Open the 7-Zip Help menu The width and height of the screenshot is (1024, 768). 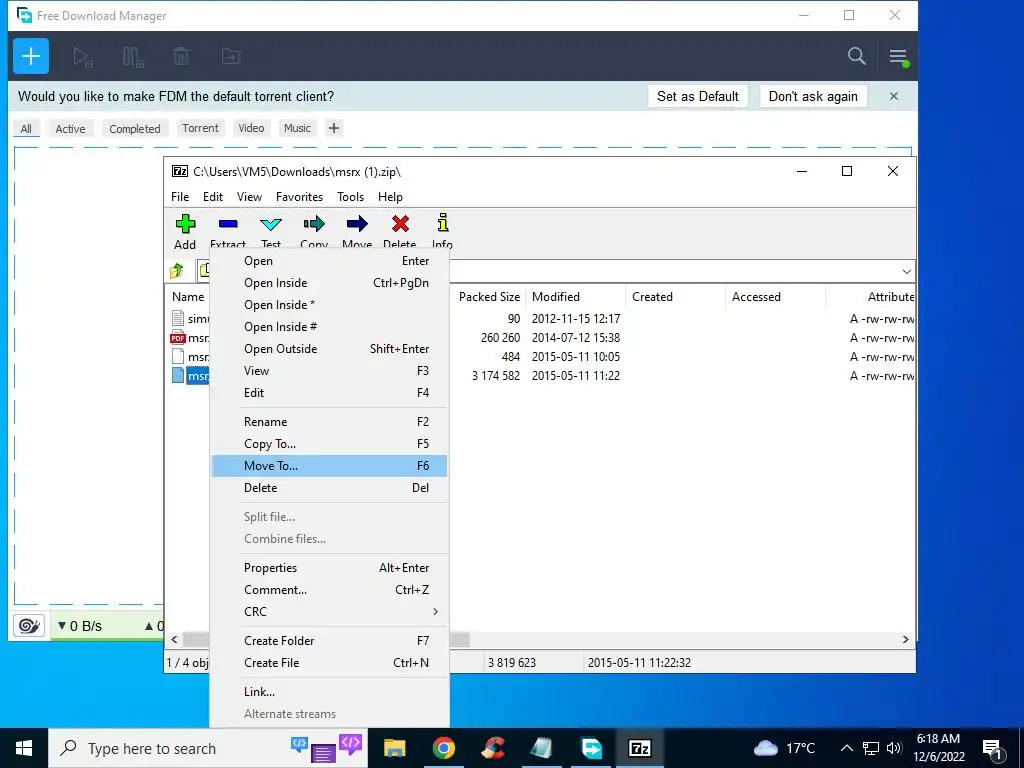pyautogui.click(x=390, y=197)
